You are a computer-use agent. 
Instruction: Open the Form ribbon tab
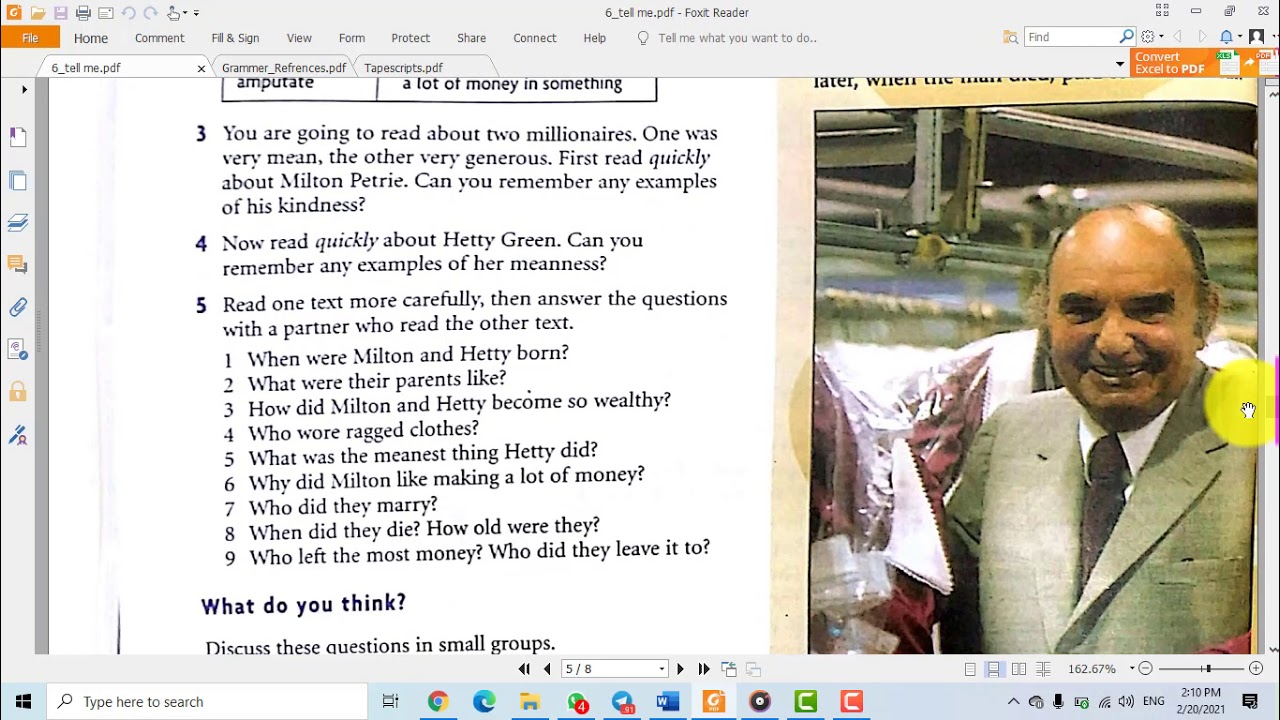click(x=351, y=38)
